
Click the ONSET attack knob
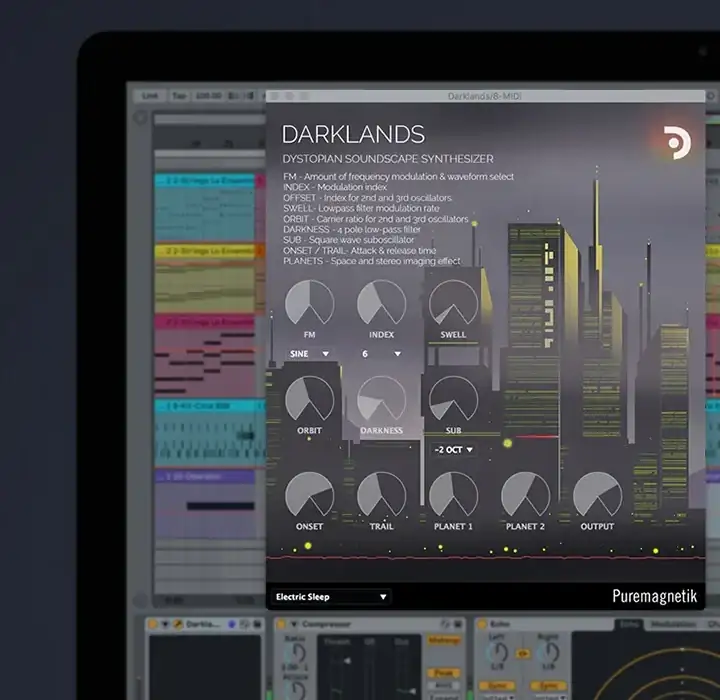click(x=309, y=495)
